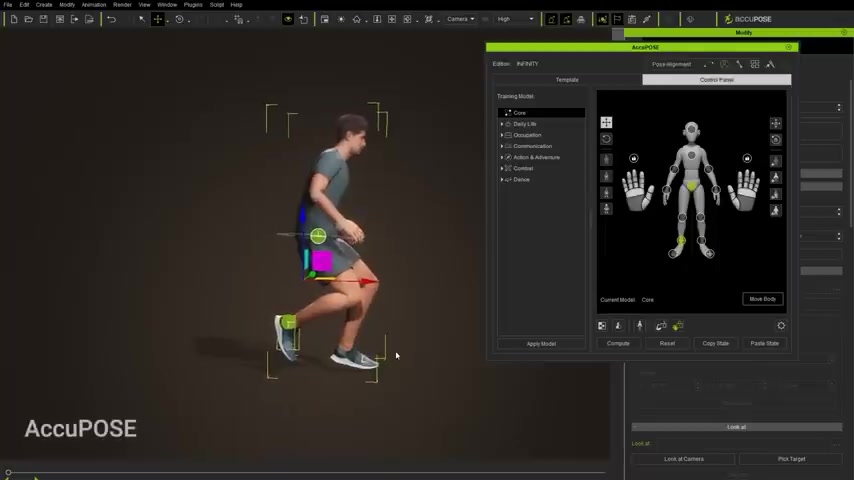Screen dimensions: 854x480
Task: Click the Home view icon
Action: click(x=357, y=19)
